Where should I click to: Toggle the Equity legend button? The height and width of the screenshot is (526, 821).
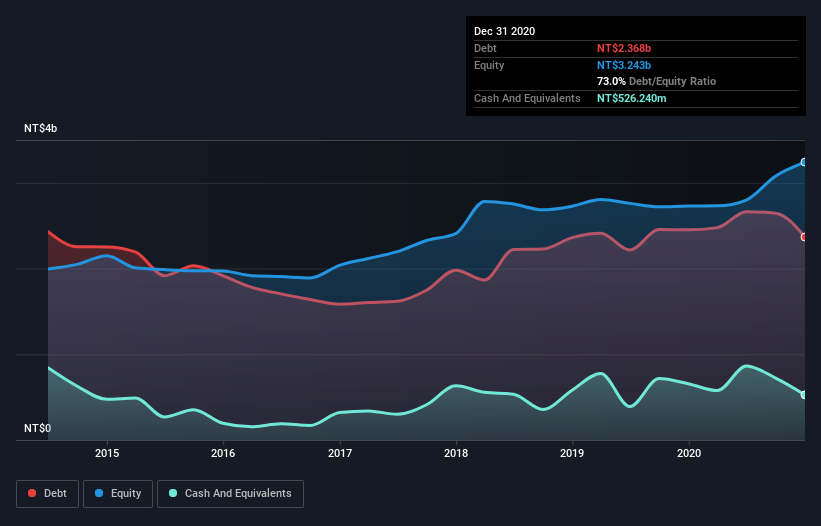[x=118, y=493]
